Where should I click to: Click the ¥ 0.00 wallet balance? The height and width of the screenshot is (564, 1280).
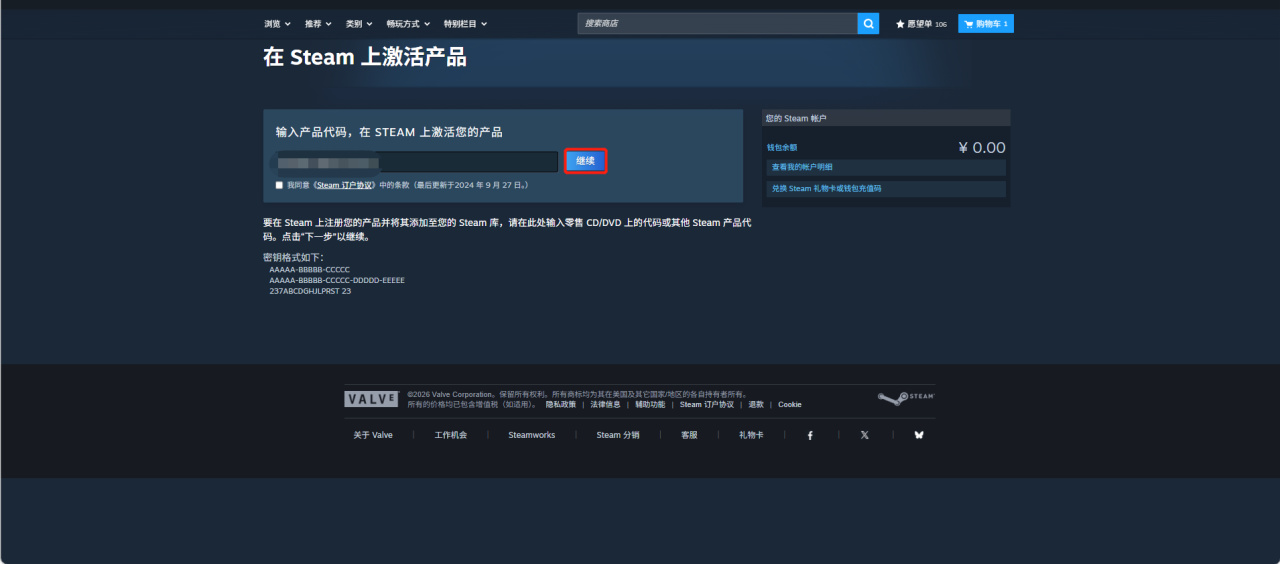(x=982, y=148)
